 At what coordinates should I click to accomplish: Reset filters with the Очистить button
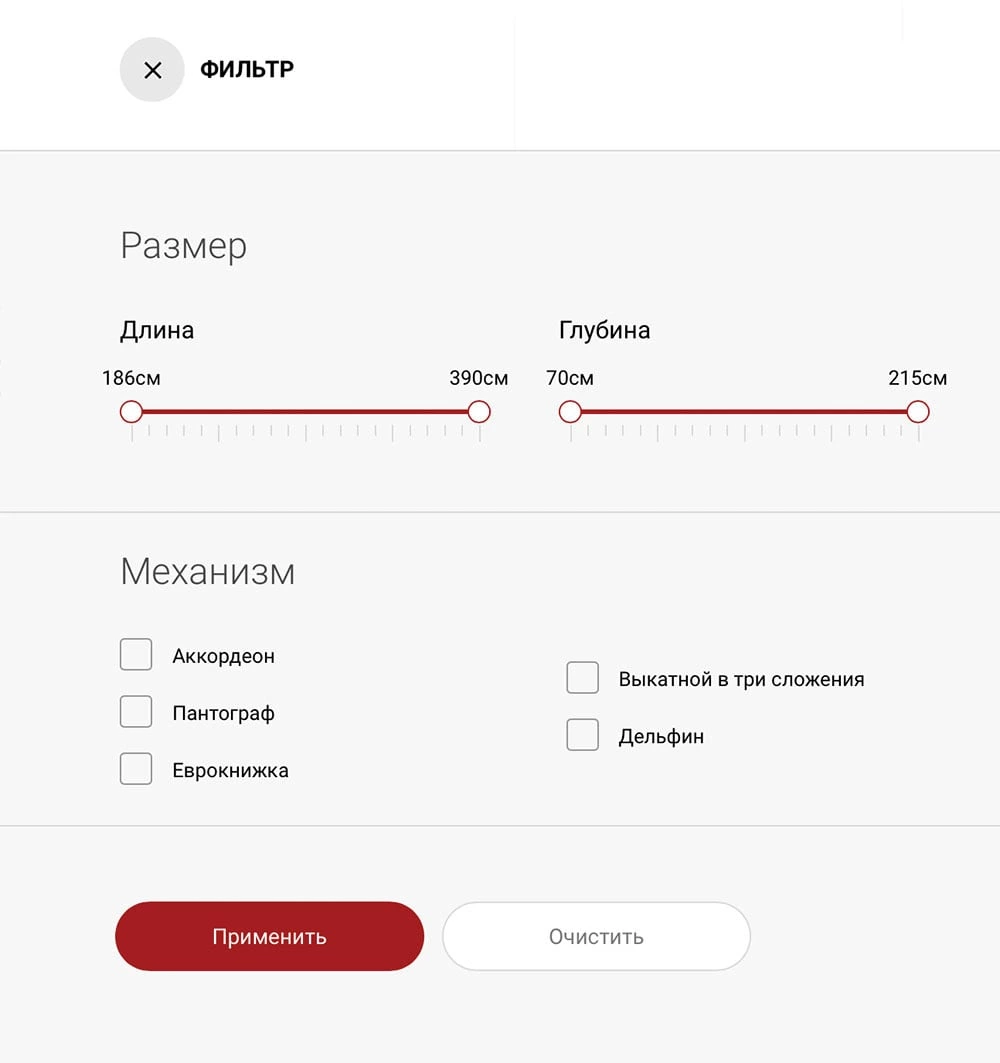point(596,937)
